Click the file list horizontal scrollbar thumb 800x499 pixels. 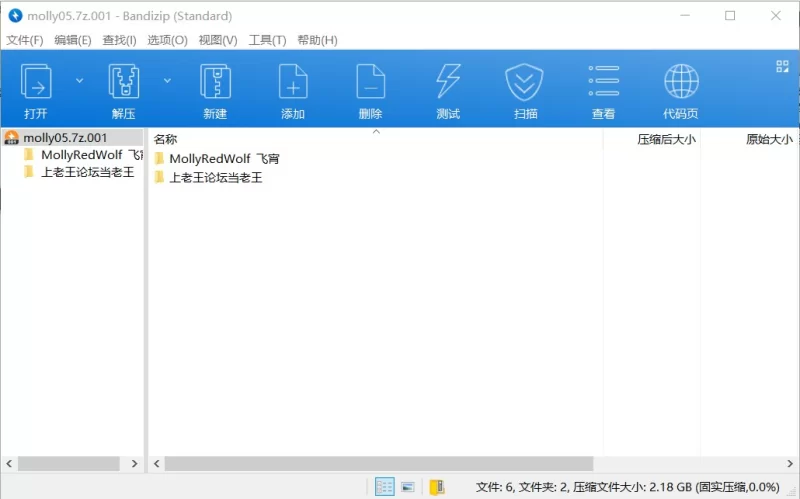coord(379,464)
